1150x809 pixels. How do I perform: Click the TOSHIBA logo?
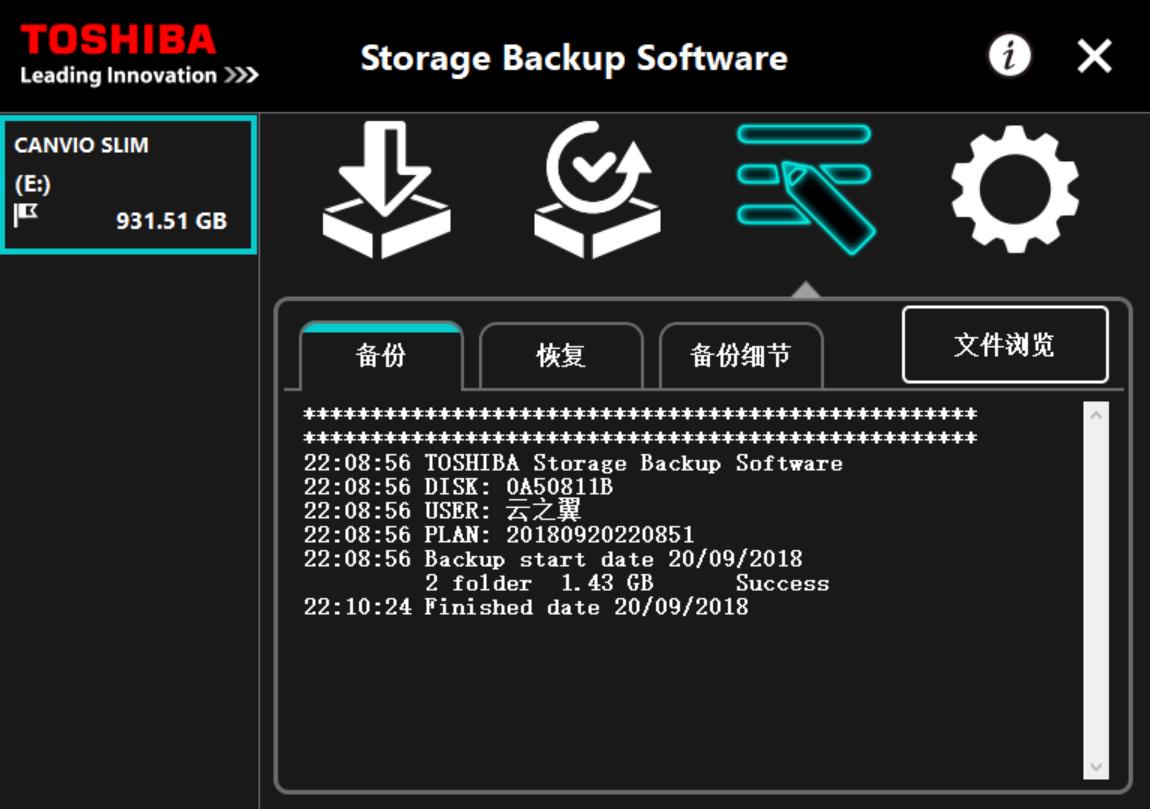point(118,40)
